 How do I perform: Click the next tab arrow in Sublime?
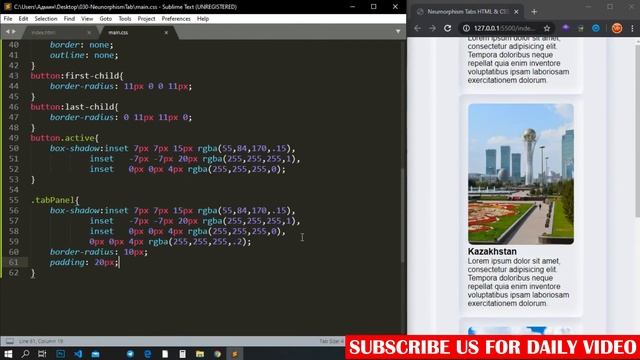point(14,32)
